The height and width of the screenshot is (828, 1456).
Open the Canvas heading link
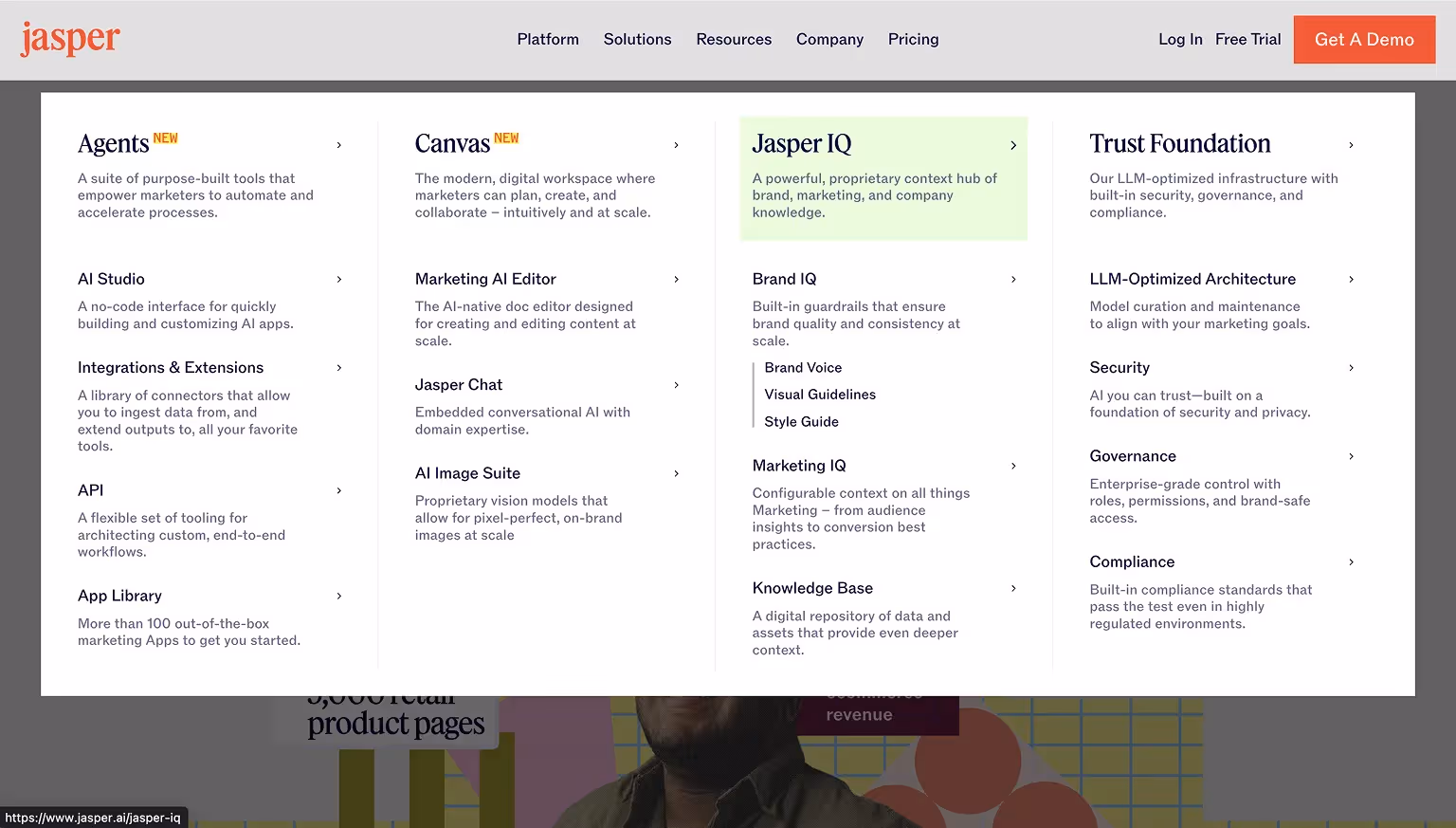tap(452, 144)
